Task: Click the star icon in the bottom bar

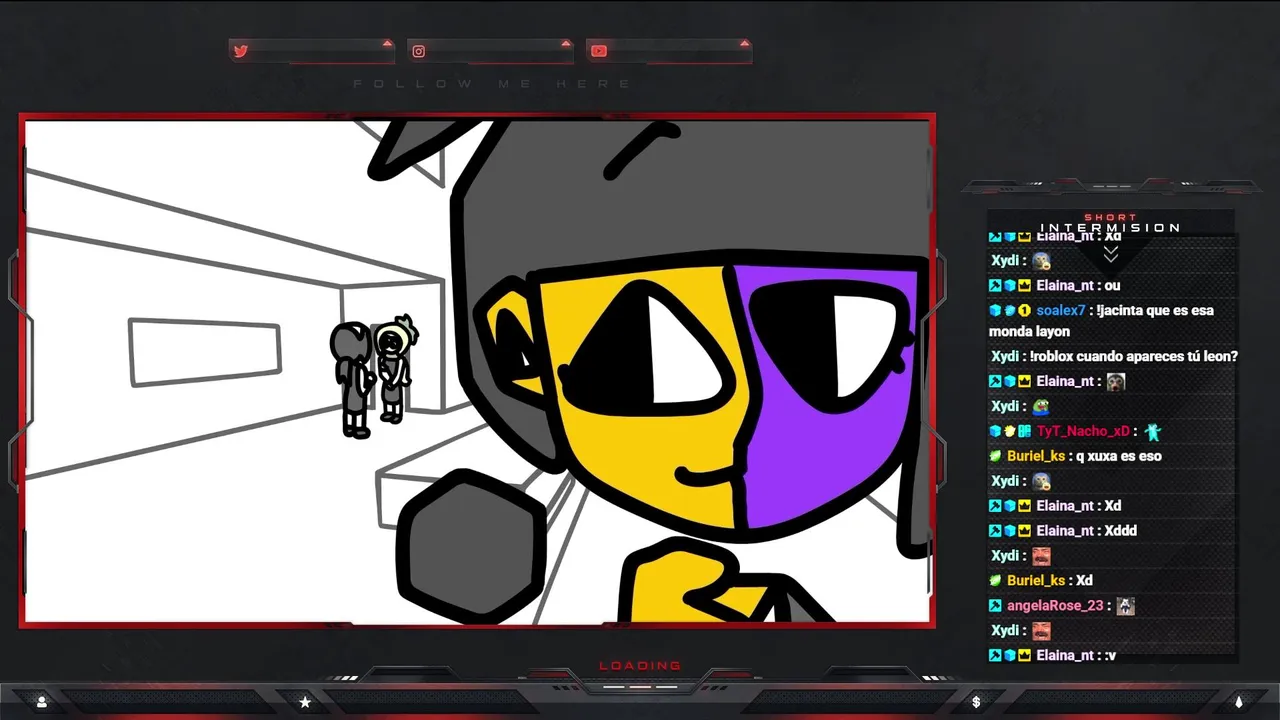Action: tap(305, 702)
